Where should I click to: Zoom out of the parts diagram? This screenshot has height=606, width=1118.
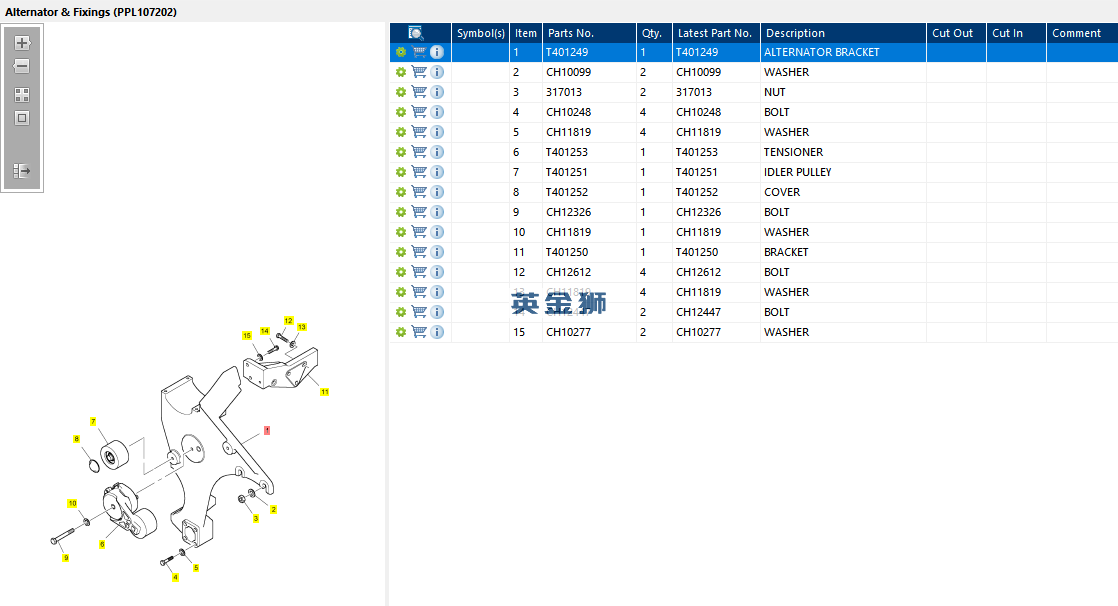tap(22, 66)
